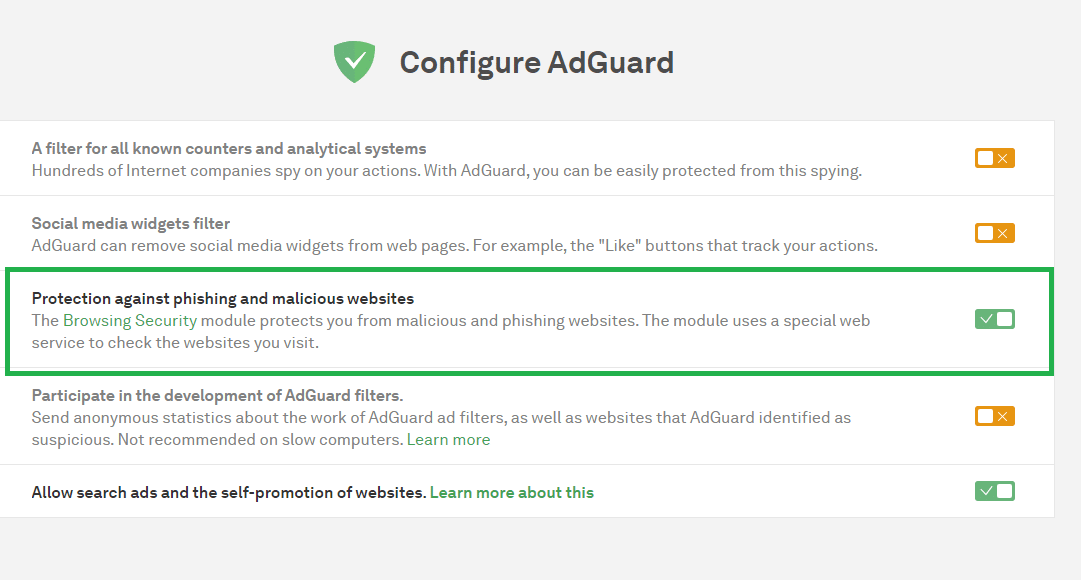Enable the counters and analytical systems filter
This screenshot has width=1081, height=580.
[994, 158]
